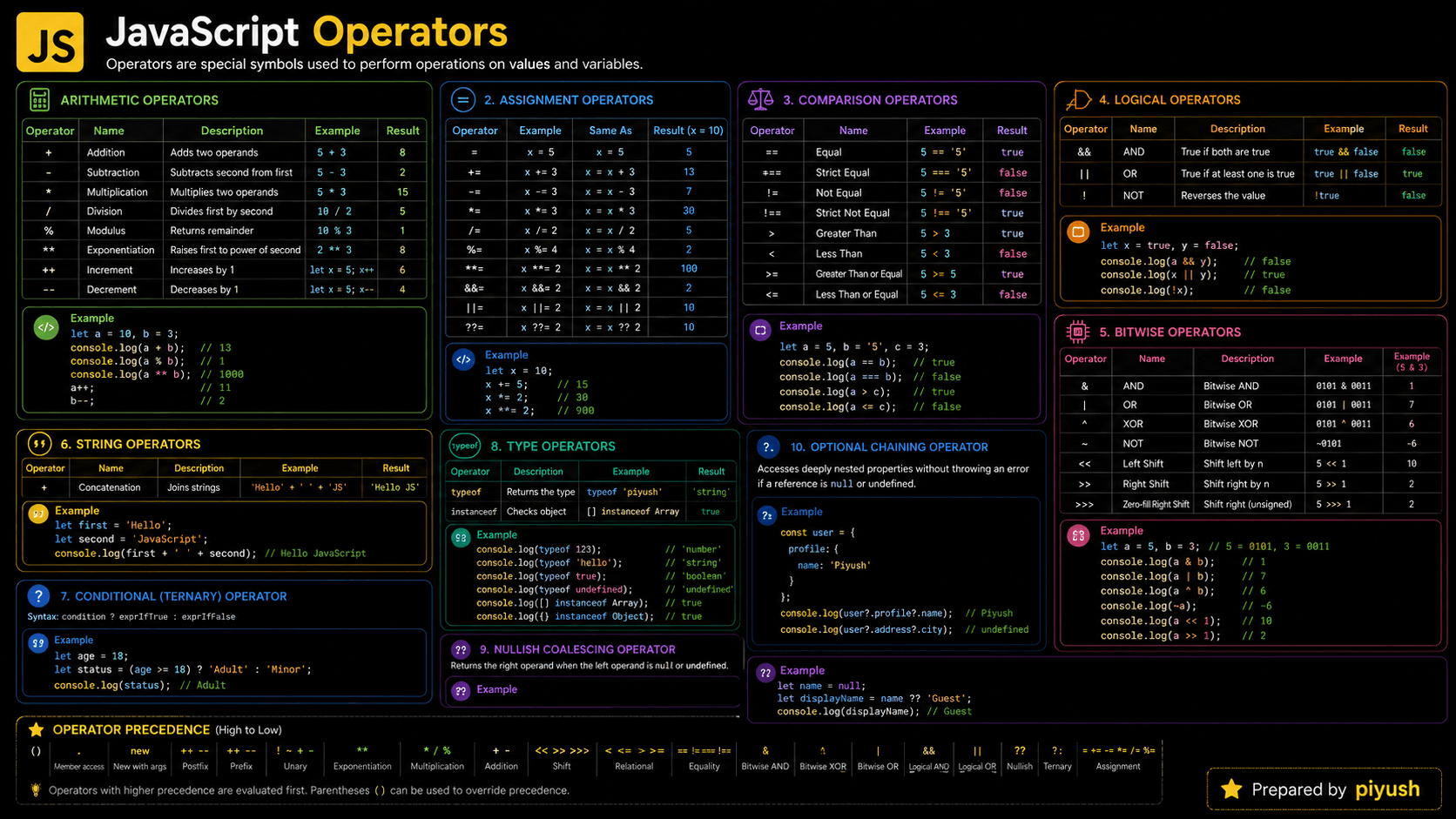The height and width of the screenshot is (819, 1456).
Task: Click the yellow icon in String example
Action: point(38,514)
